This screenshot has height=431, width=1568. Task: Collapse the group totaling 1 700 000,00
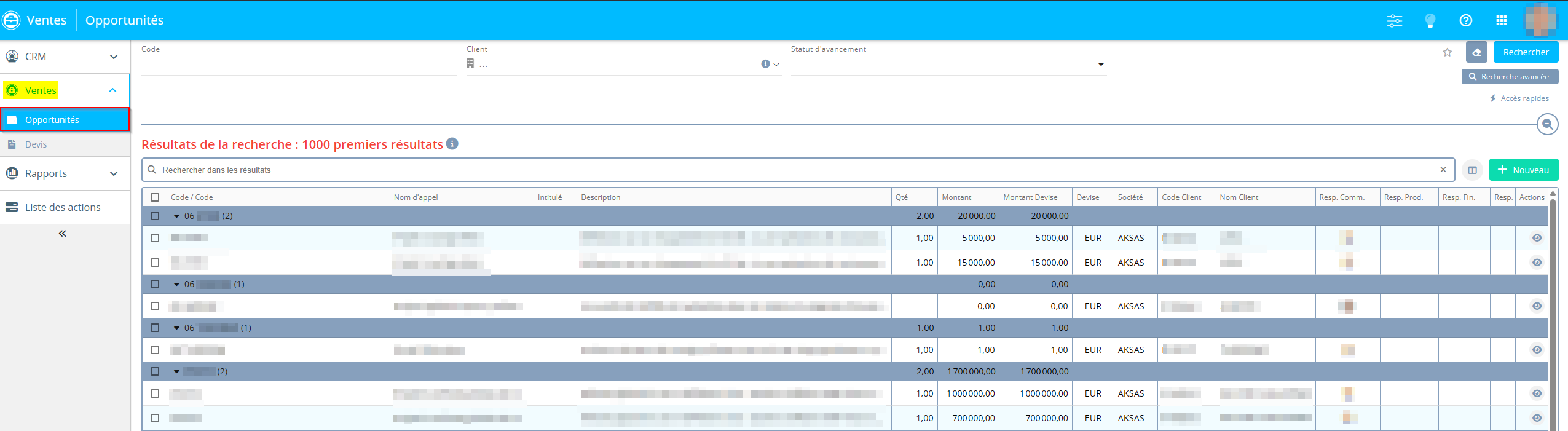[x=176, y=371]
